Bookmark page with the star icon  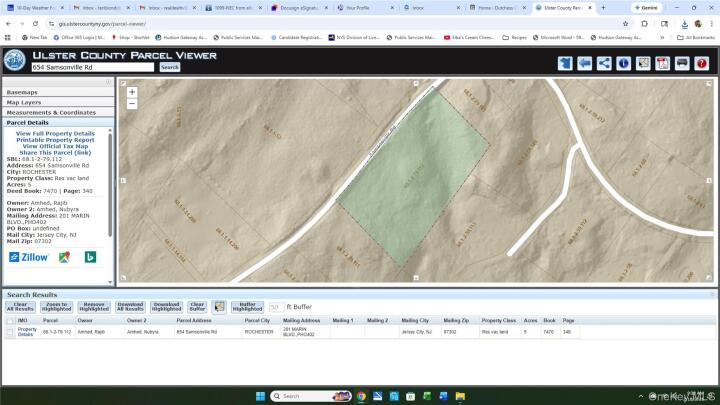(x=625, y=24)
